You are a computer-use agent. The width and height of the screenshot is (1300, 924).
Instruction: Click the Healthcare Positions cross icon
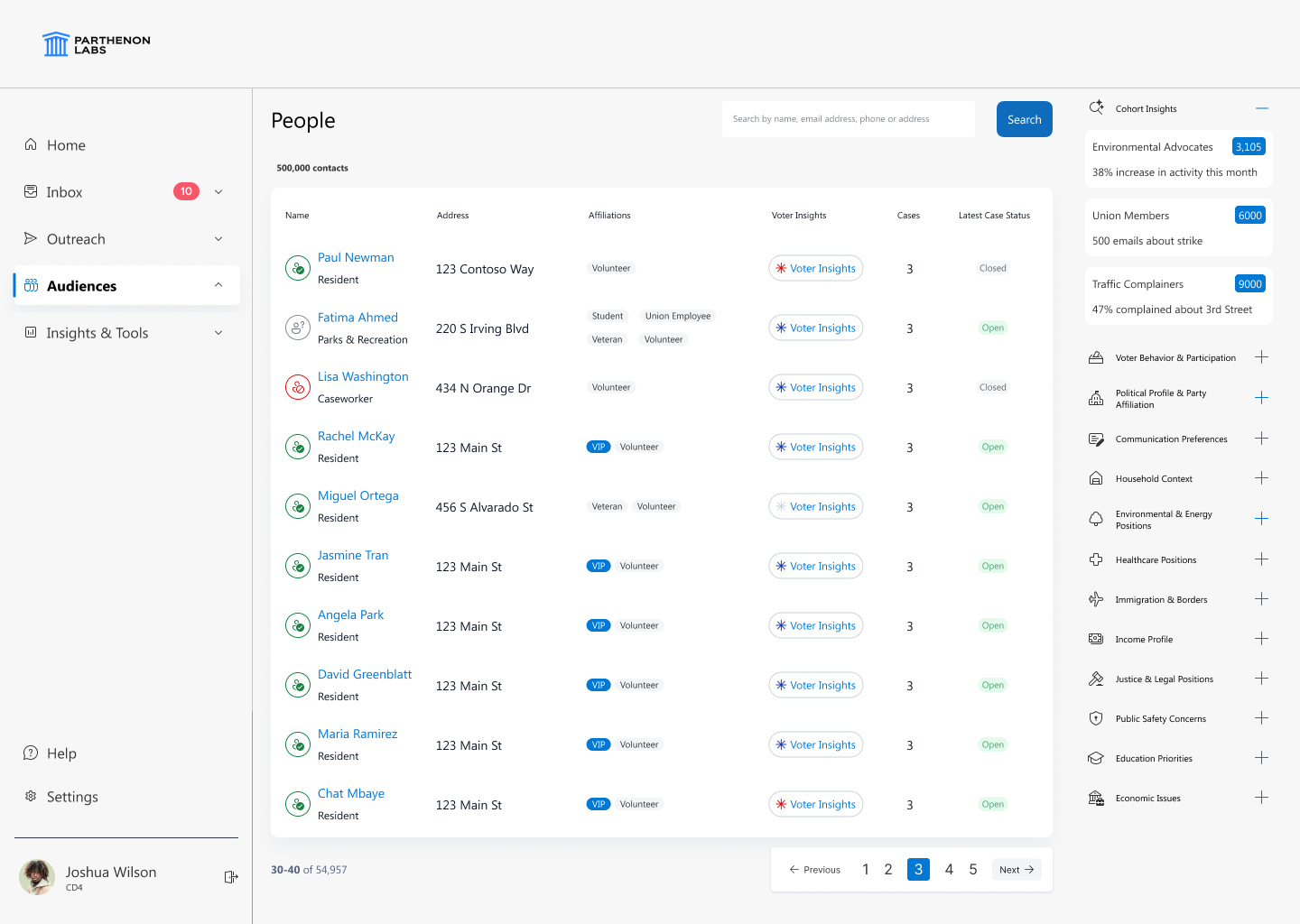[x=1096, y=559]
